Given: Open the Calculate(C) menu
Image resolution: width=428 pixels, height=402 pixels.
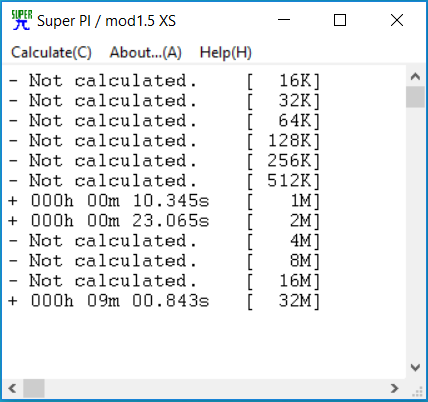Looking at the screenshot, I should (51, 53).
